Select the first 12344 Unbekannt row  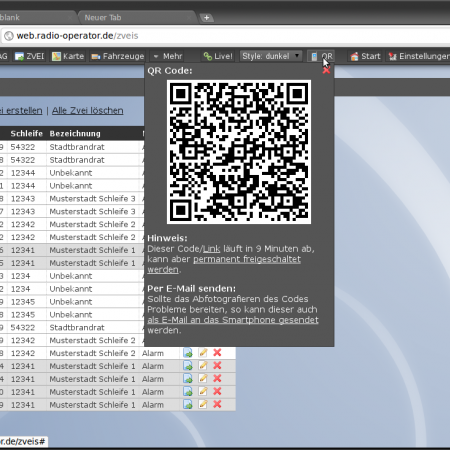(x=72, y=173)
